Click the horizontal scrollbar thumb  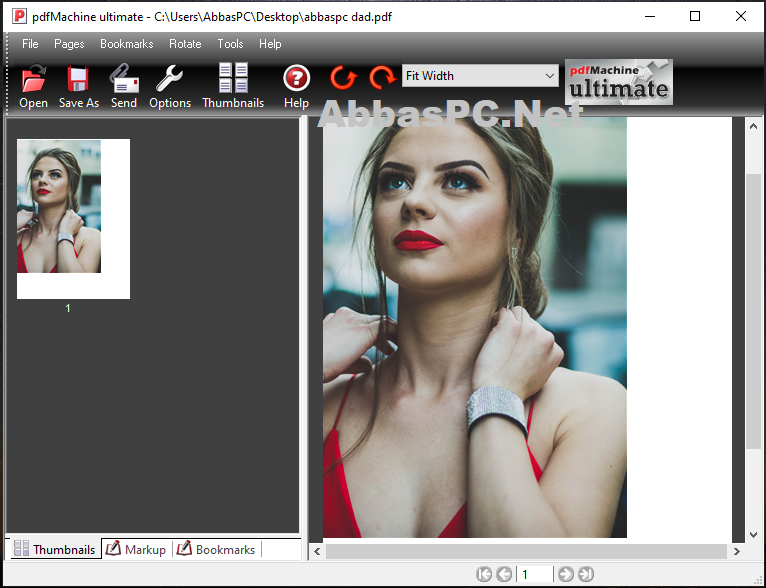(526, 551)
